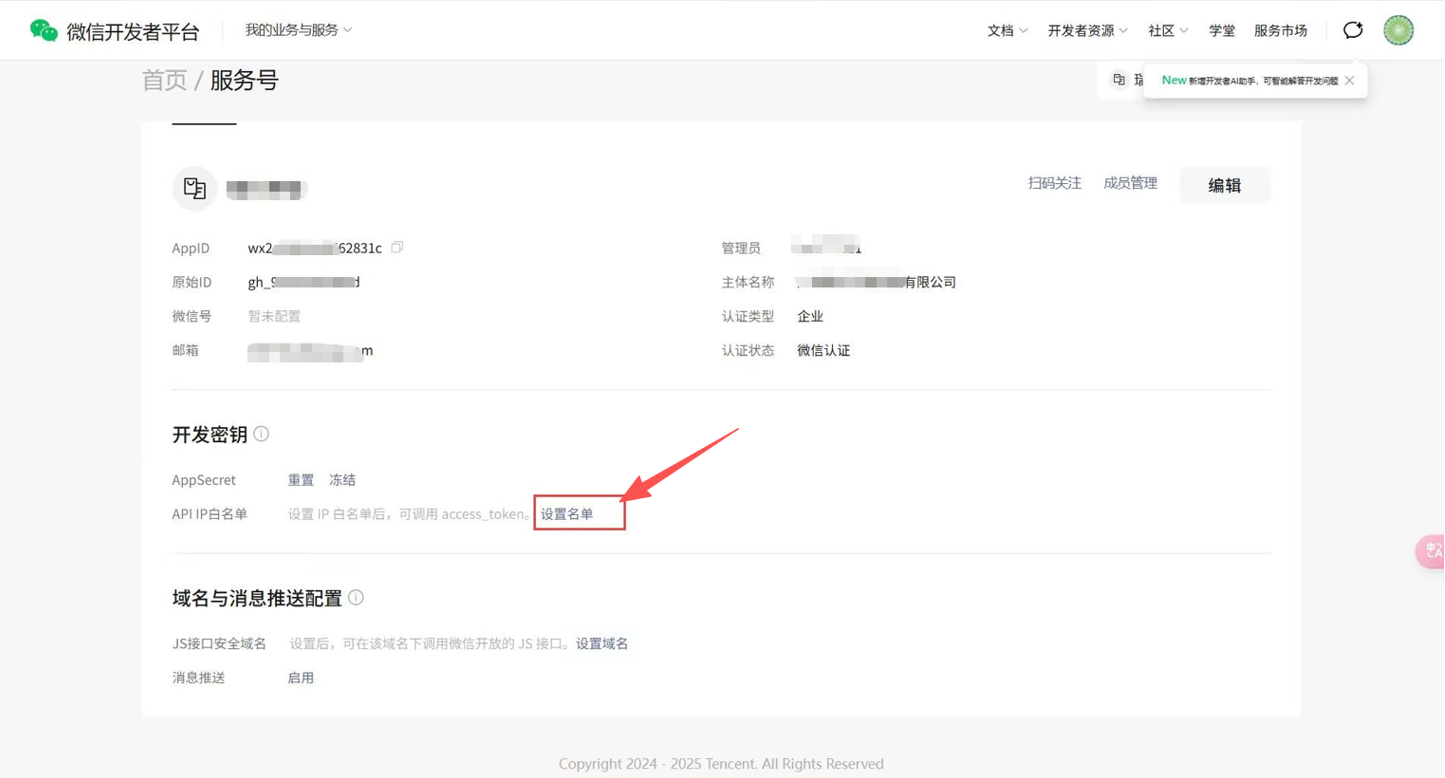The height and width of the screenshot is (778, 1445).
Task: Click the icon left of the New notification
Action: (1119, 80)
